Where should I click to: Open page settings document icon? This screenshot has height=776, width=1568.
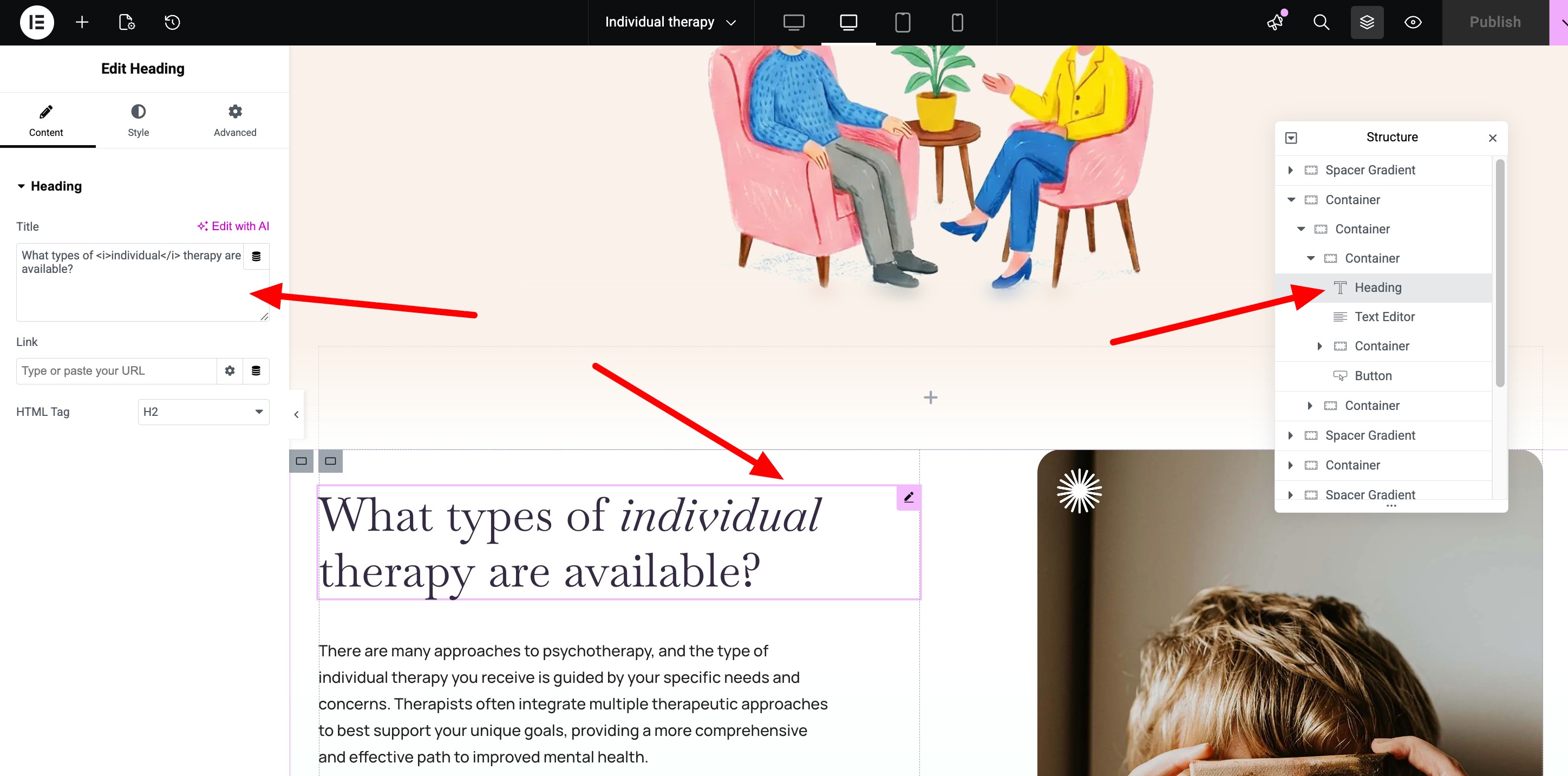point(127,23)
